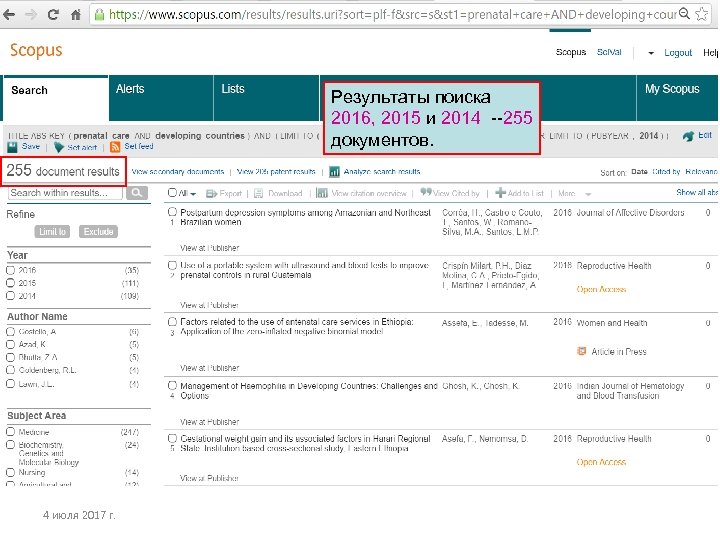Check the 2015 year filter
The width and height of the screenshot is (720, 540).
click(11, 283)
